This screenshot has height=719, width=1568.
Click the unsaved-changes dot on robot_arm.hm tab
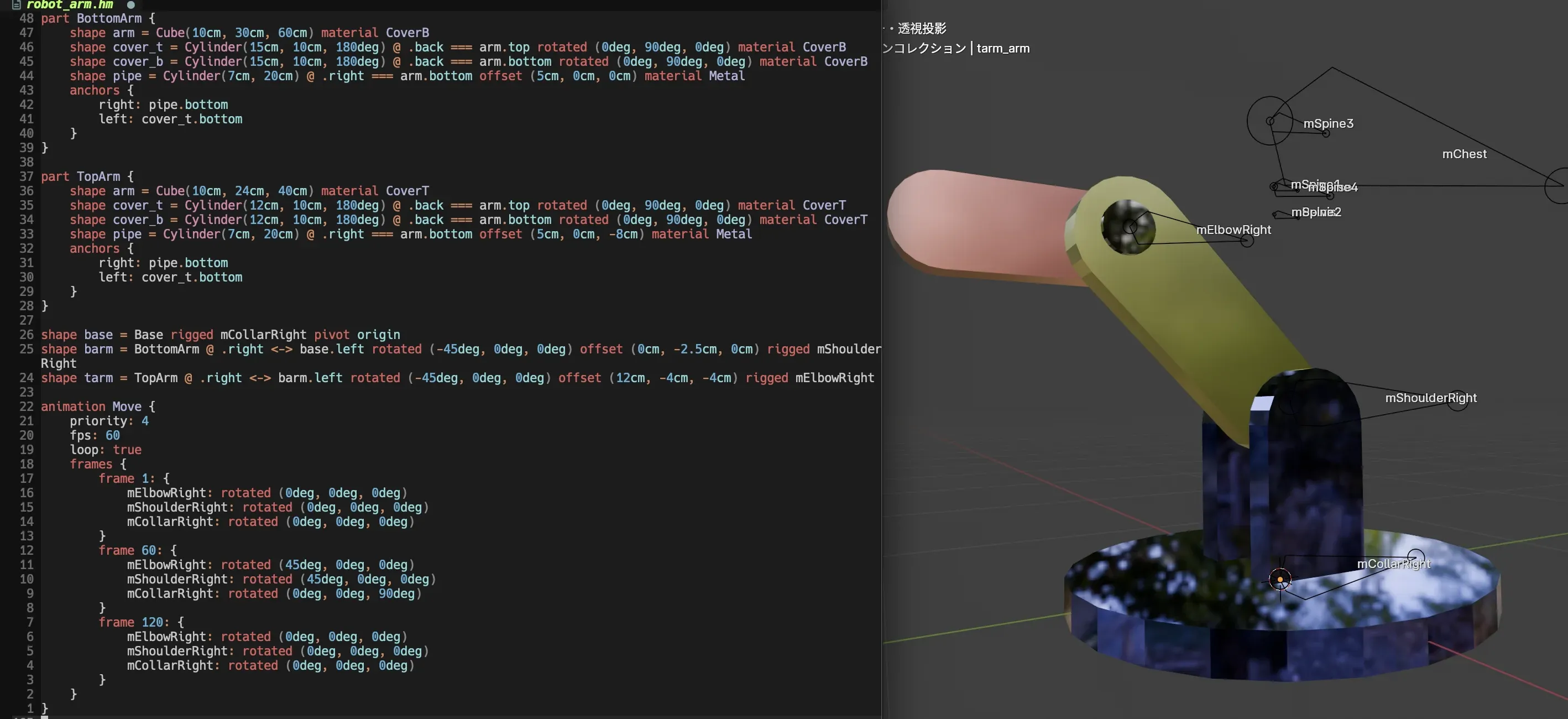coord(131,5)
